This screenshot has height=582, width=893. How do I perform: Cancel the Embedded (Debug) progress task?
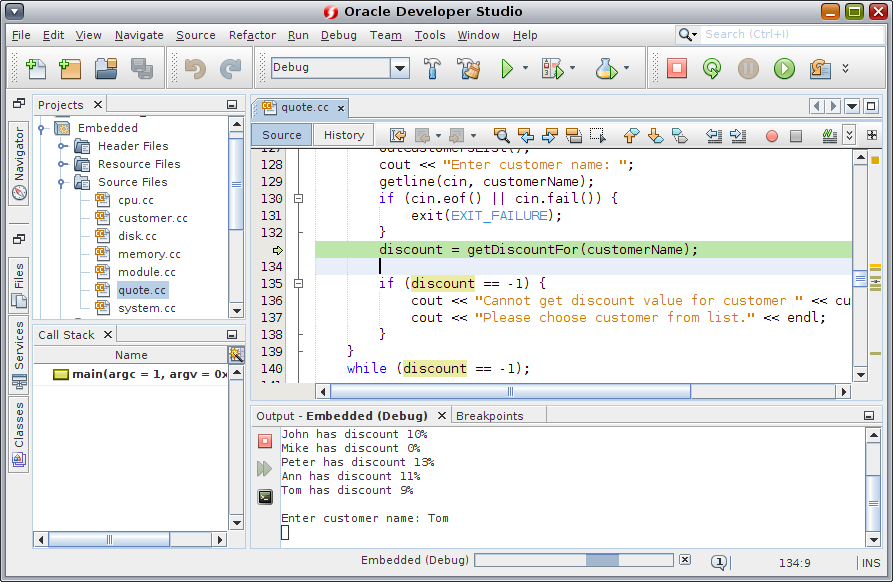pos(685,560)
